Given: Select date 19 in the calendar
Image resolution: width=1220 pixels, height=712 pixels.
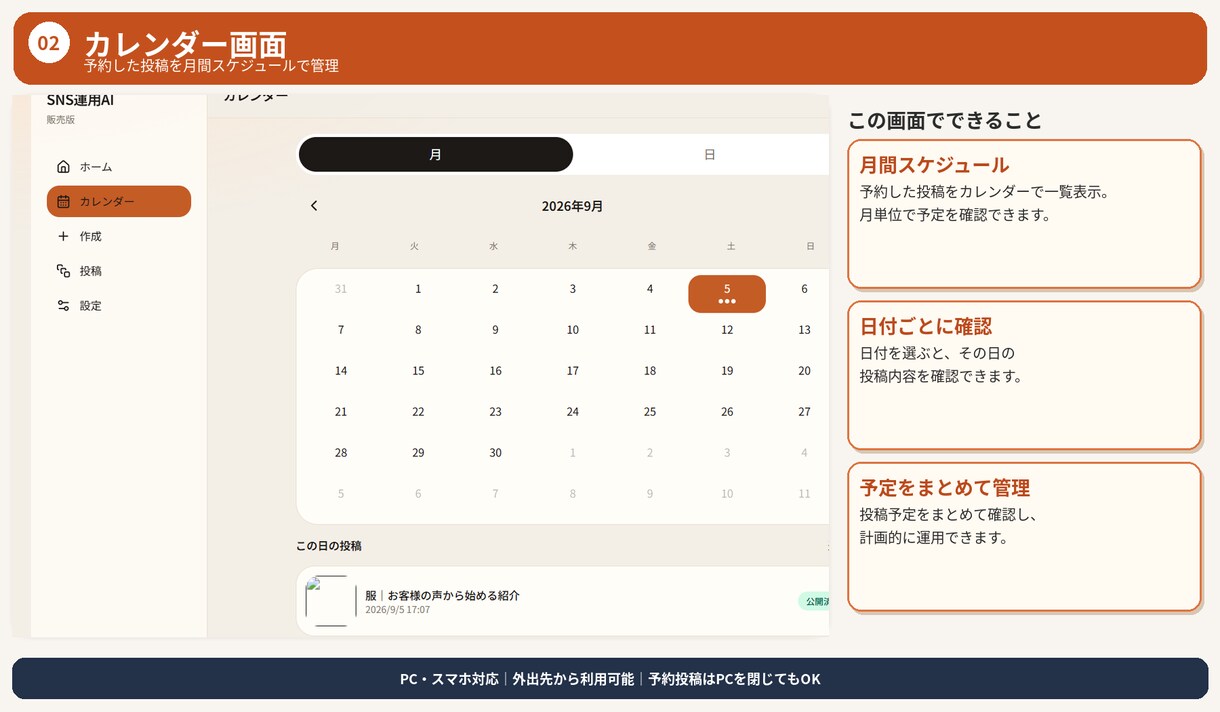Looking at the screenshot, I should pyautogui.click(x=727, y=371).
